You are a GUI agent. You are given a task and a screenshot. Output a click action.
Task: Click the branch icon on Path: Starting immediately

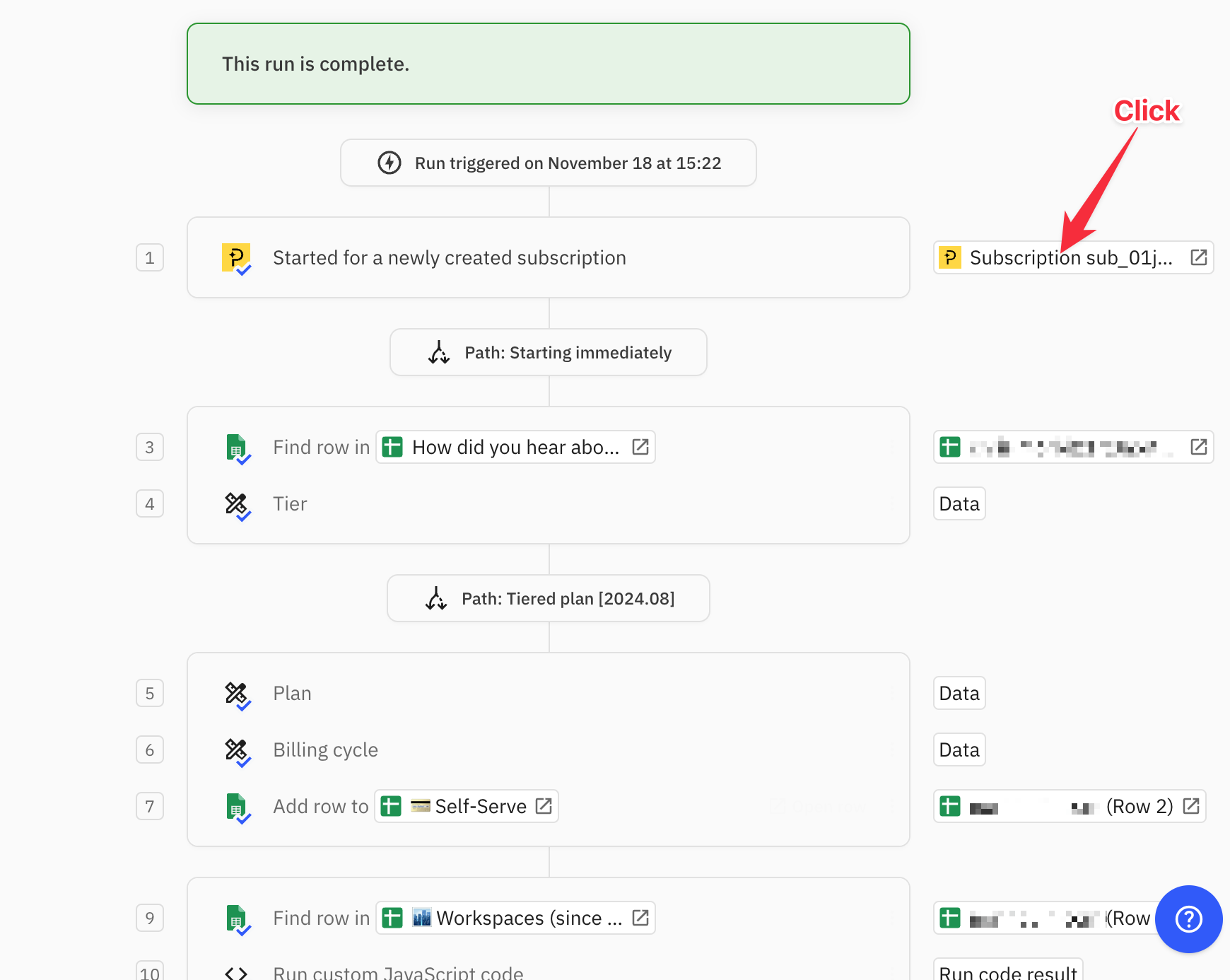tap(438, 352)
